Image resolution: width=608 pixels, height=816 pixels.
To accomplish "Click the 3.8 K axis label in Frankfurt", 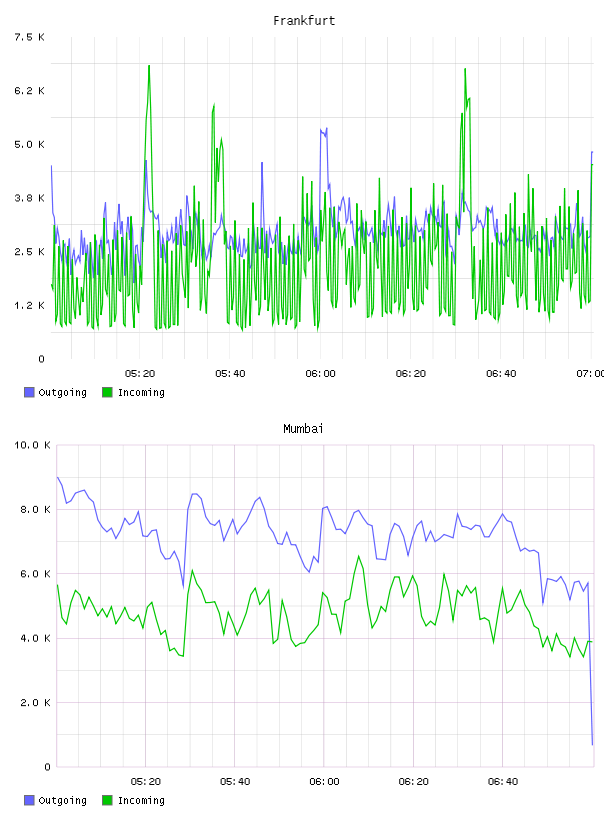I will coord(30,198).
